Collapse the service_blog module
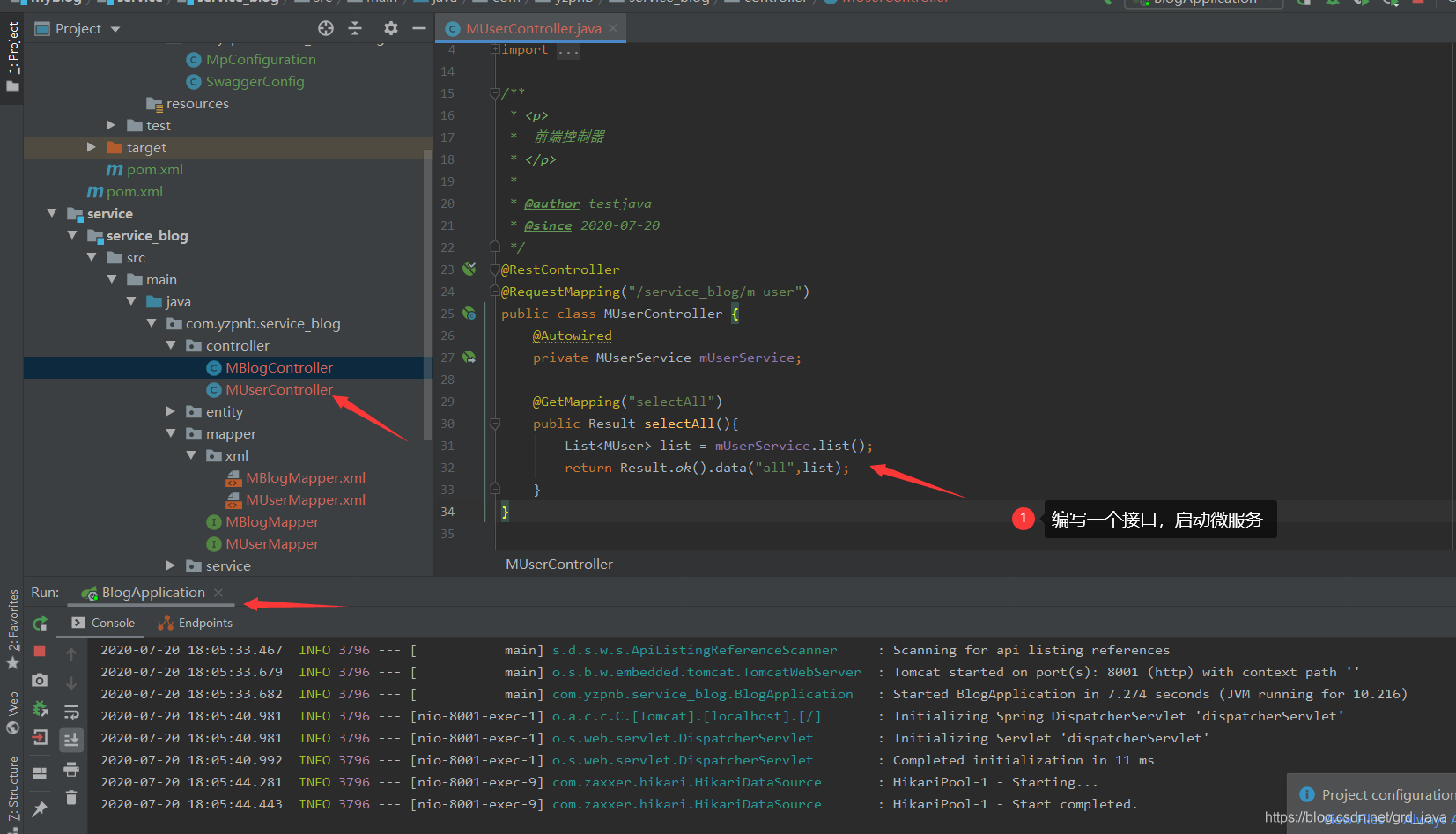The width and height of the screenshot is (1456, 834). pos(71,236)
